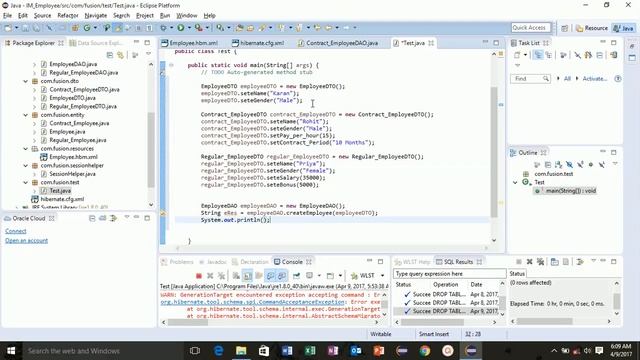Viewport: 640px width, 360px height.
Task: Click the Open Type icon in toolbar
Action: [239, 28]
